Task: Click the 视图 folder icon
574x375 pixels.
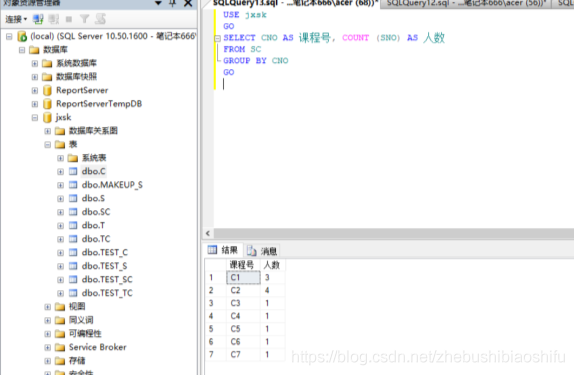Action: 60,307
